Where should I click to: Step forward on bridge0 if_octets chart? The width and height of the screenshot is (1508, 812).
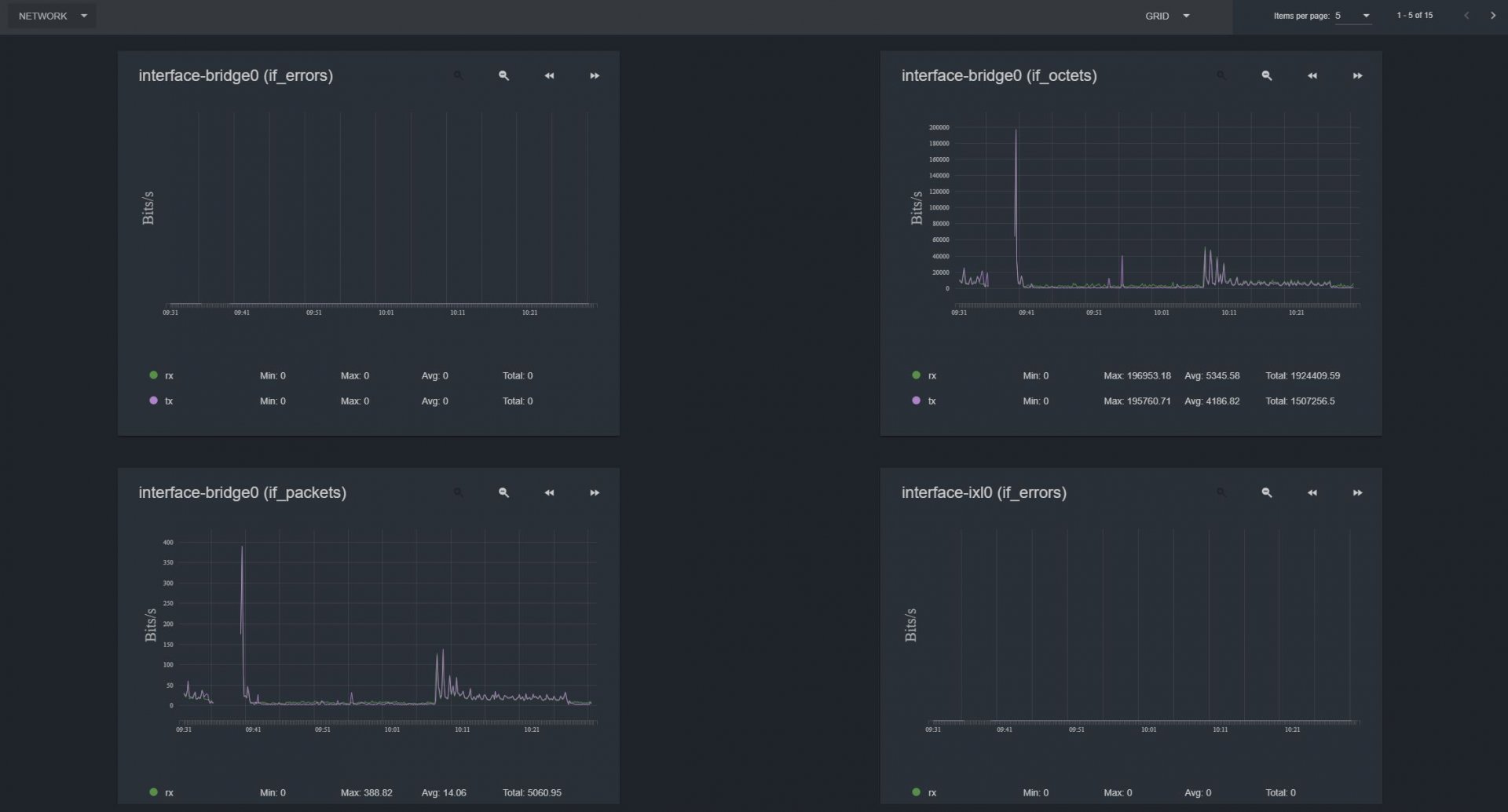coord(1357,76)
